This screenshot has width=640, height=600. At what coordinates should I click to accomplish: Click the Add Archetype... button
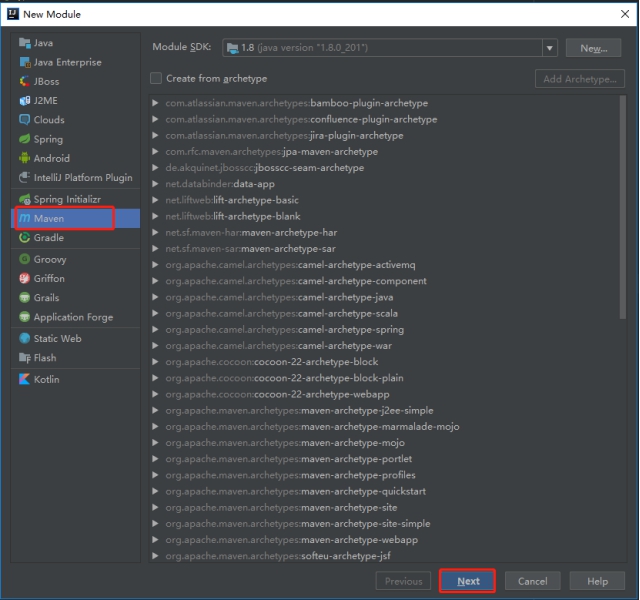coord(580,79)
